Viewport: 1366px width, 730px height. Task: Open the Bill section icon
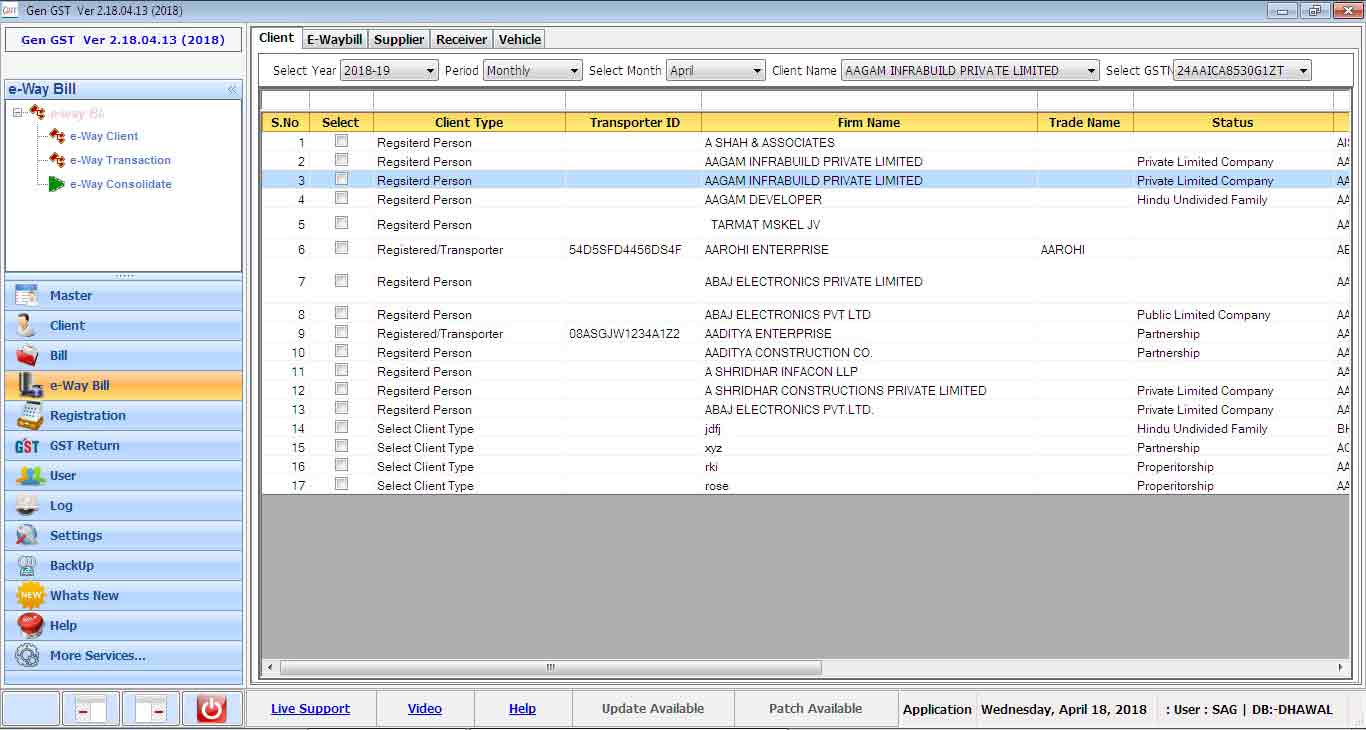coord(28,356)
